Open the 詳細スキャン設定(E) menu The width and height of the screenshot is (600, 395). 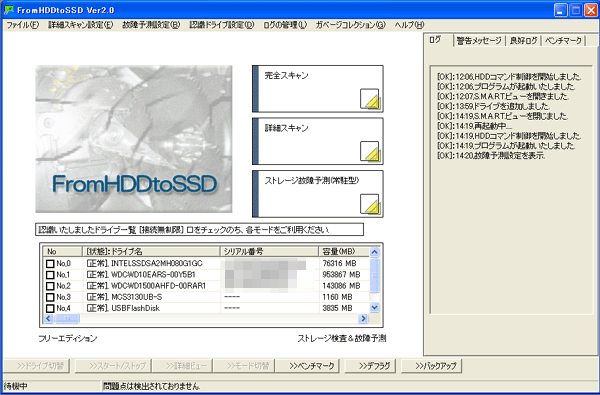coord(80,25)
